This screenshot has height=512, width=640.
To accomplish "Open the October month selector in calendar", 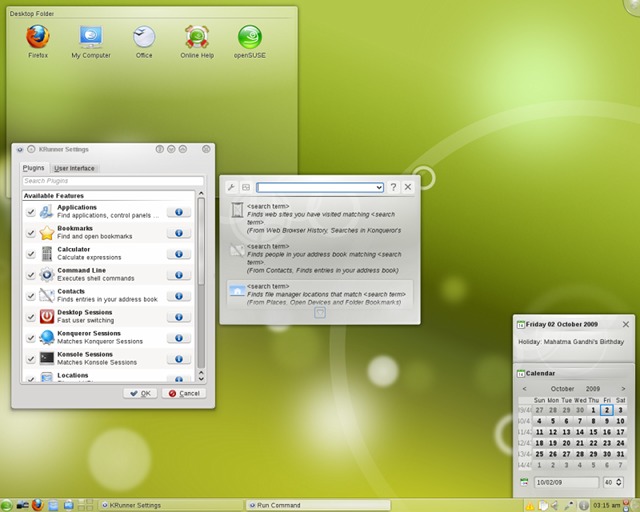I will pos(562,389).
